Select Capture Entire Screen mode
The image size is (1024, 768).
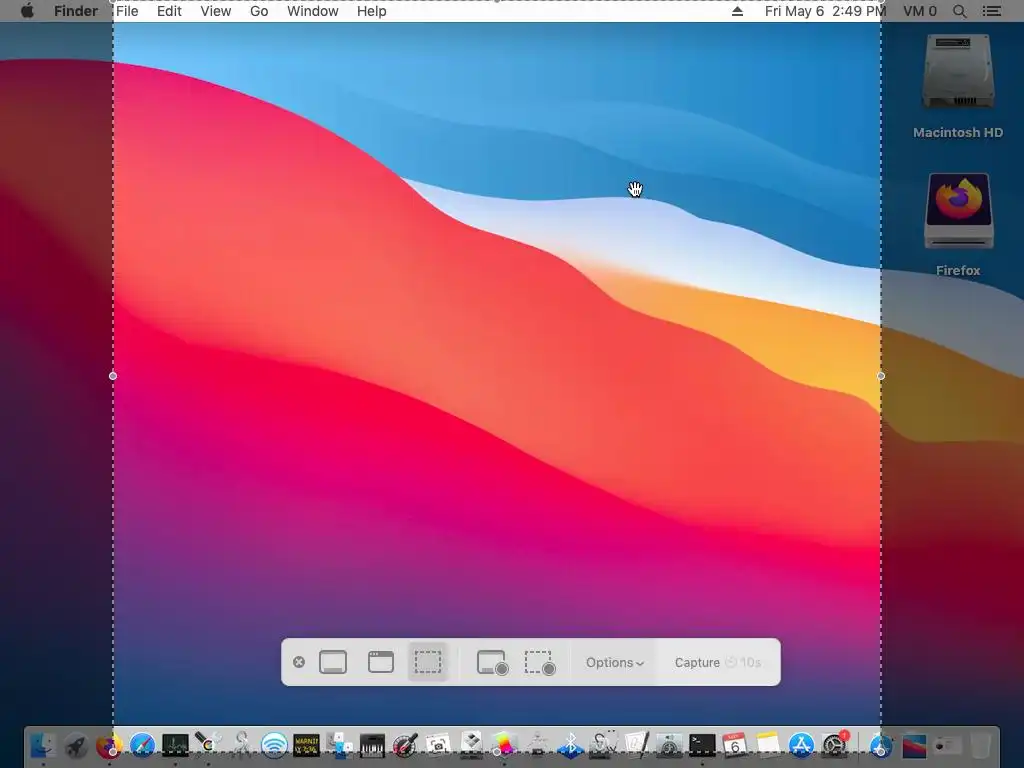click(x=333, y=662)
